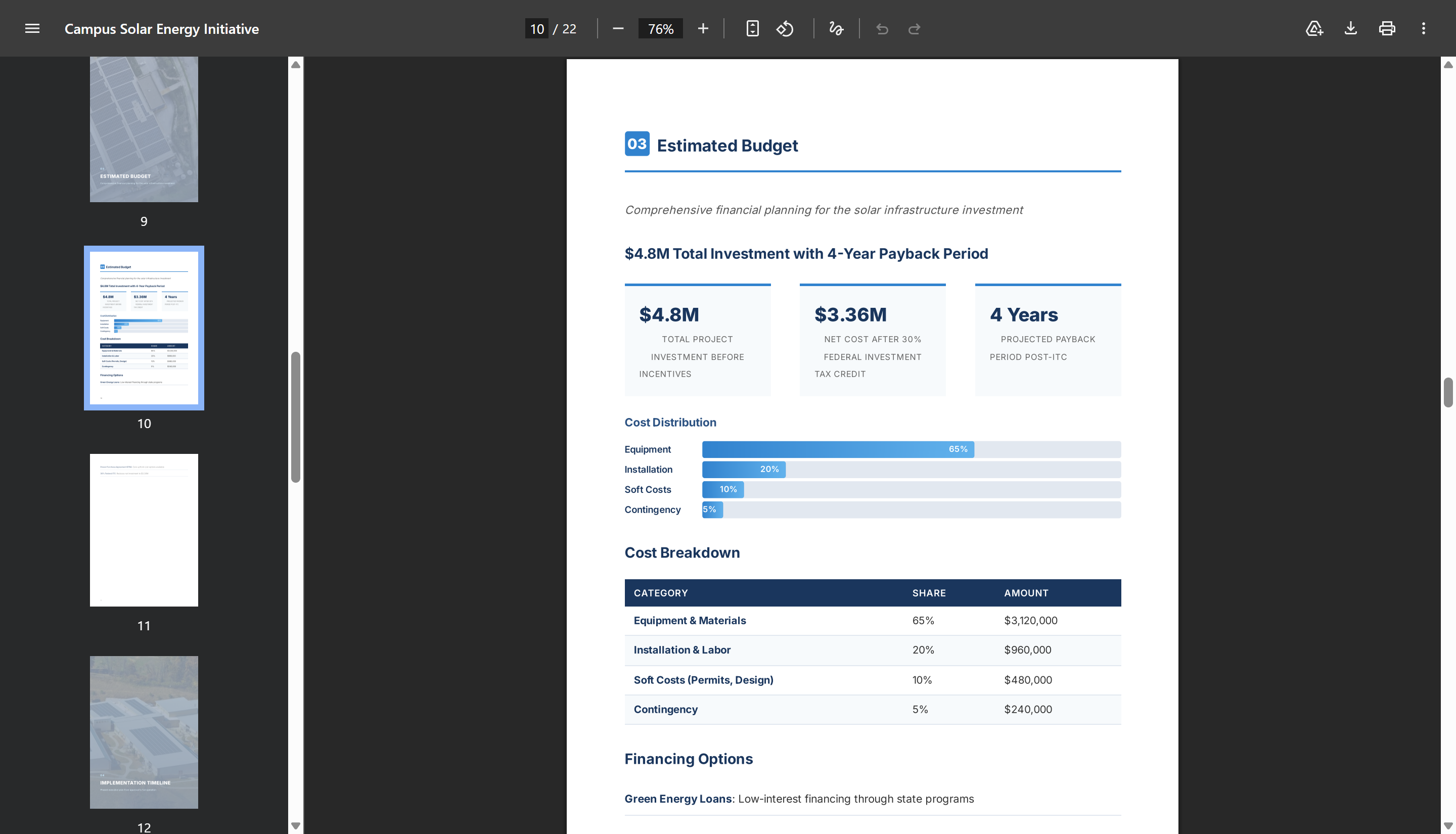Click the page number input field
Screen dimensions: 1456x834
coord(537,29)
